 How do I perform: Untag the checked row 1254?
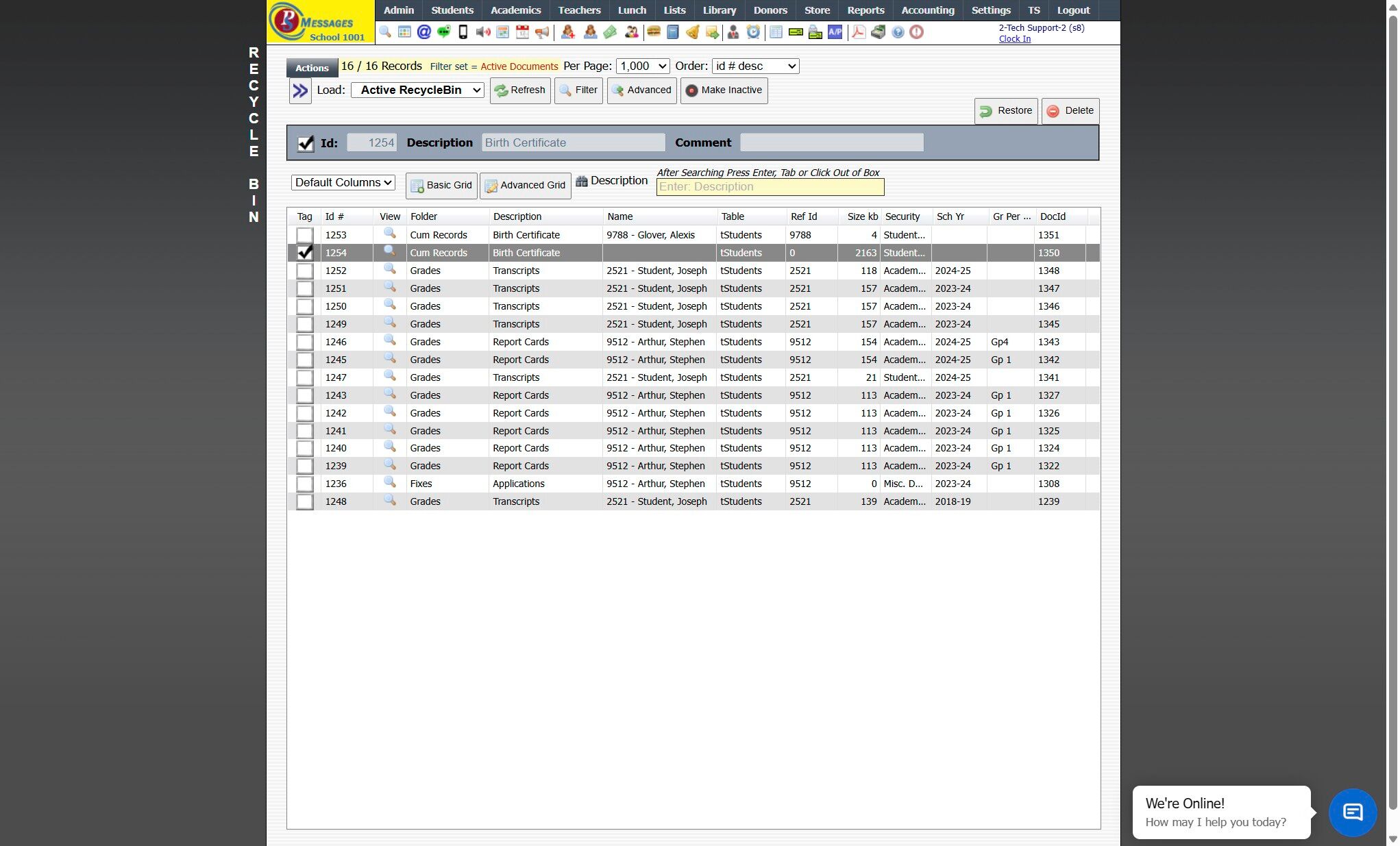pos(305,253)
